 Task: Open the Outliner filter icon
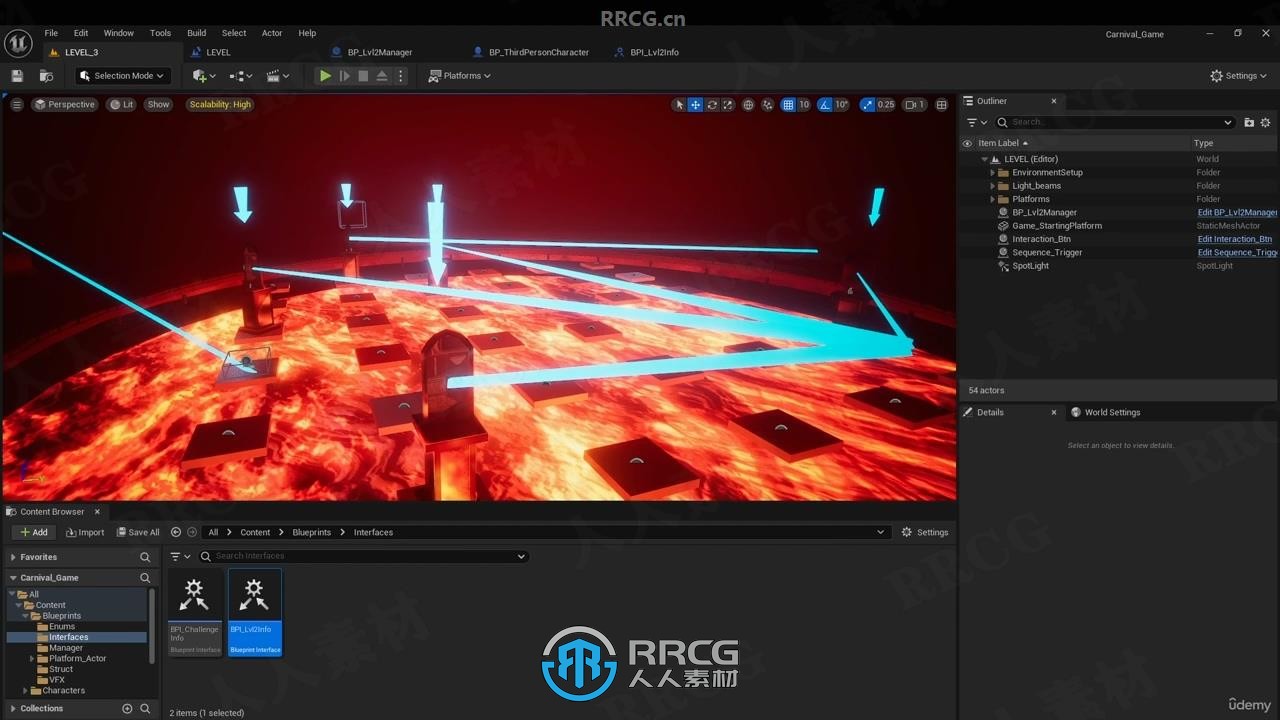976,122
